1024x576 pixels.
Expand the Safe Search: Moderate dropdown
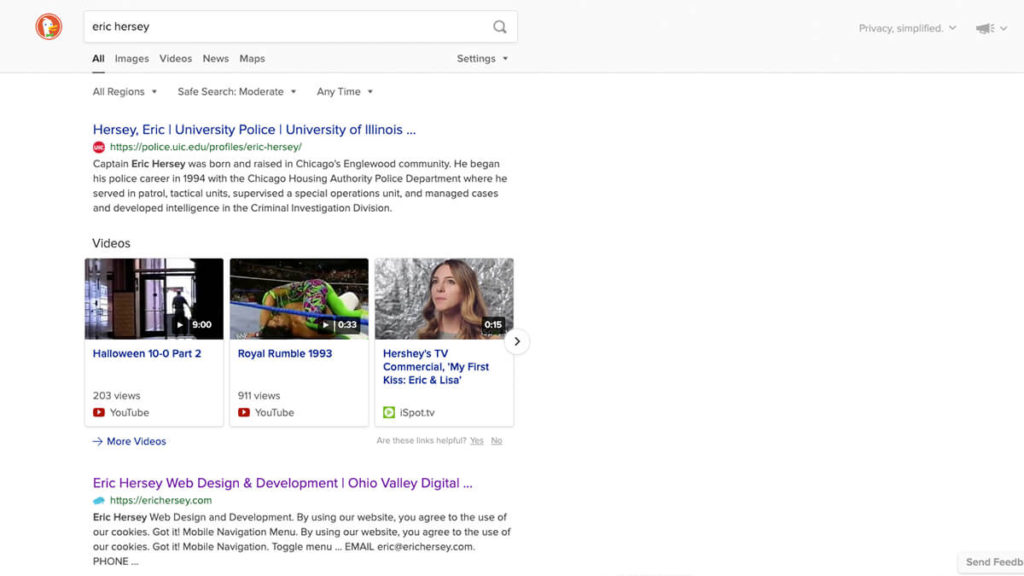pyautogui.click(x=237, y=92)
